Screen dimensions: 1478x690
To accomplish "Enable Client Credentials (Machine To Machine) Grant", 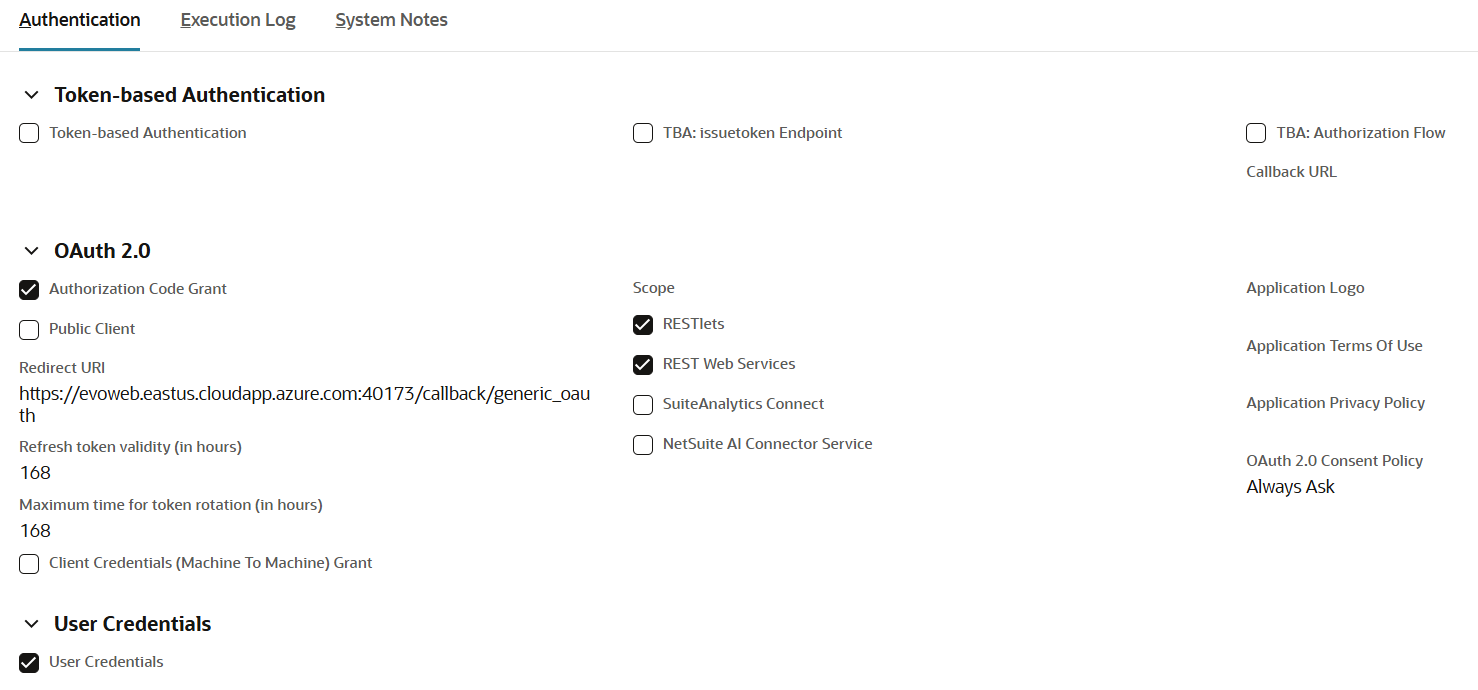I will (x=29, y=563).
